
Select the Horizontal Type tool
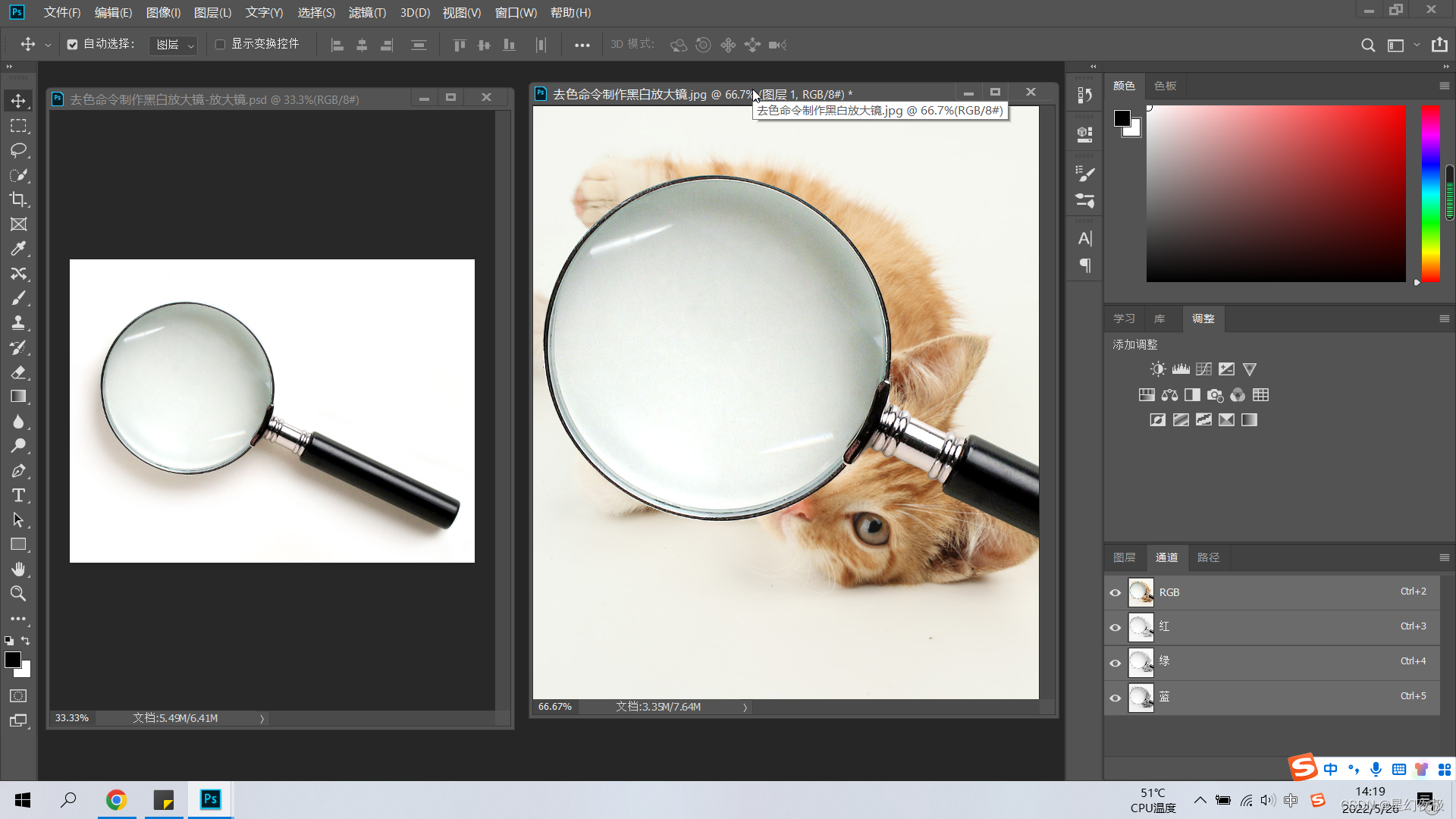[18, 496]
